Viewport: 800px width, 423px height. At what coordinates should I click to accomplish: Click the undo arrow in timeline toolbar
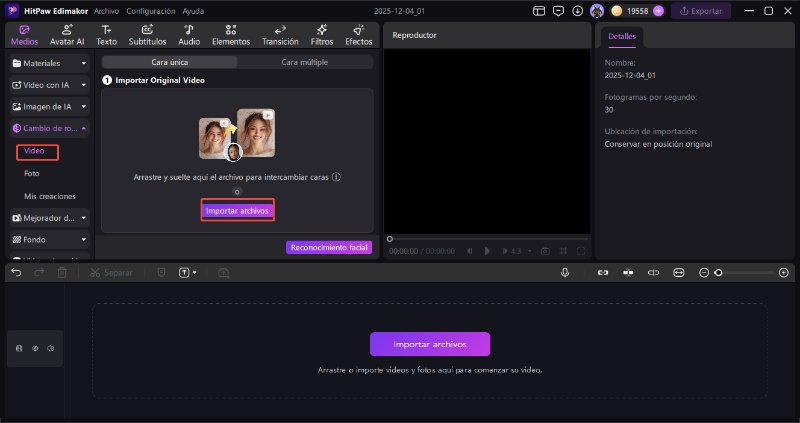point(16,272)
